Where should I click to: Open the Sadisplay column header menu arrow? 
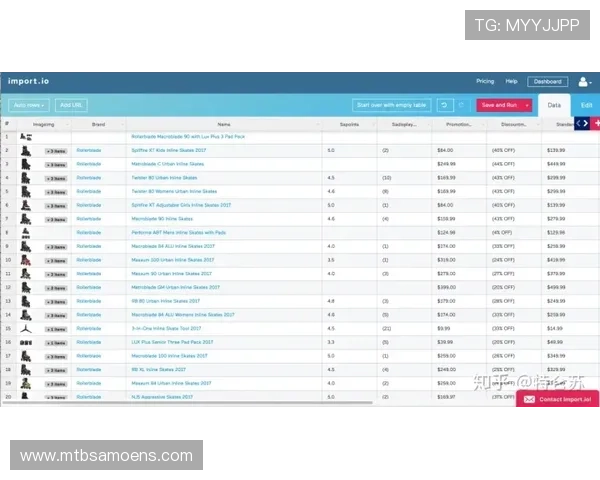429,124
